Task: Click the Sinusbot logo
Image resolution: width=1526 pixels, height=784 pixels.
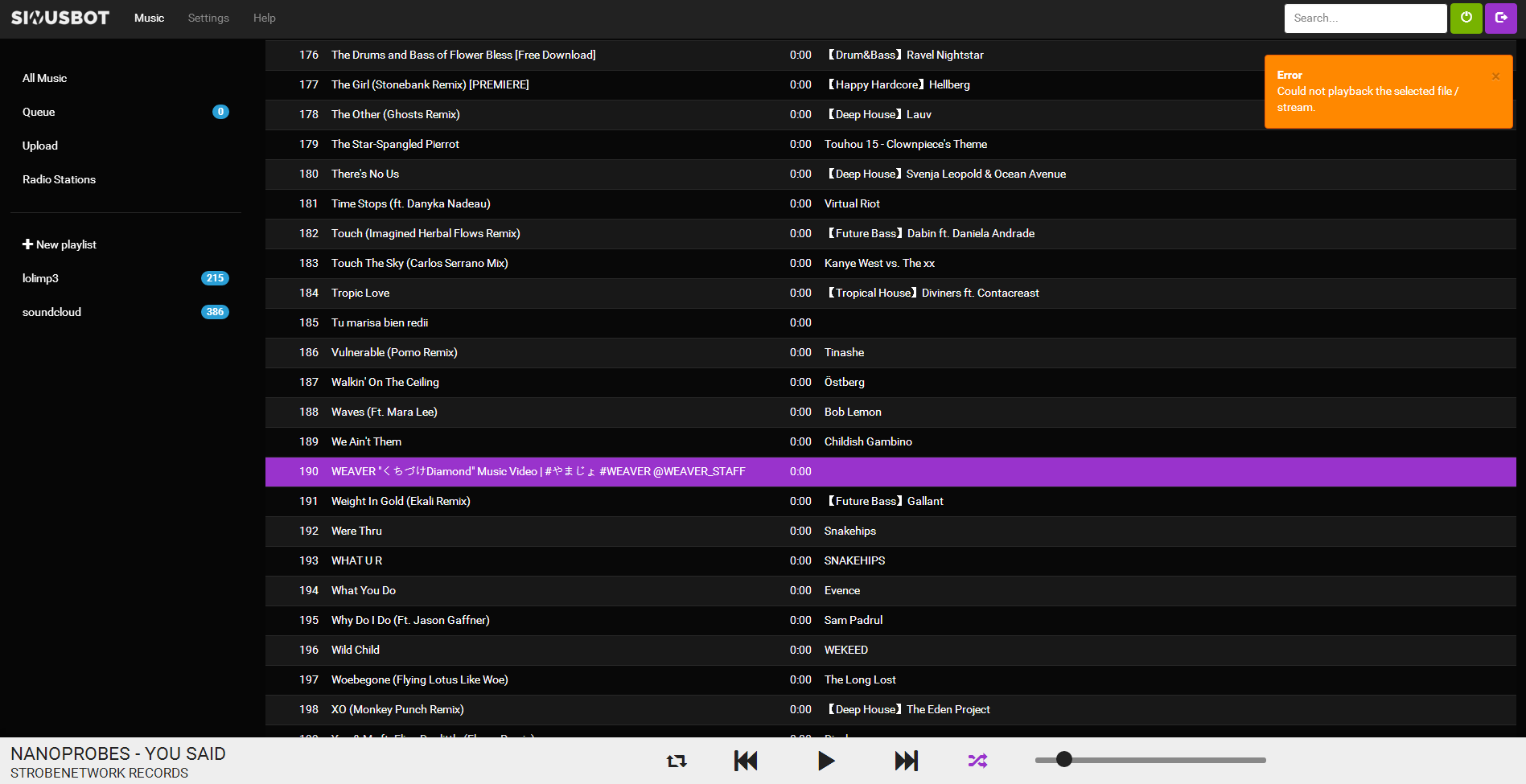Action: click(60, 18)
